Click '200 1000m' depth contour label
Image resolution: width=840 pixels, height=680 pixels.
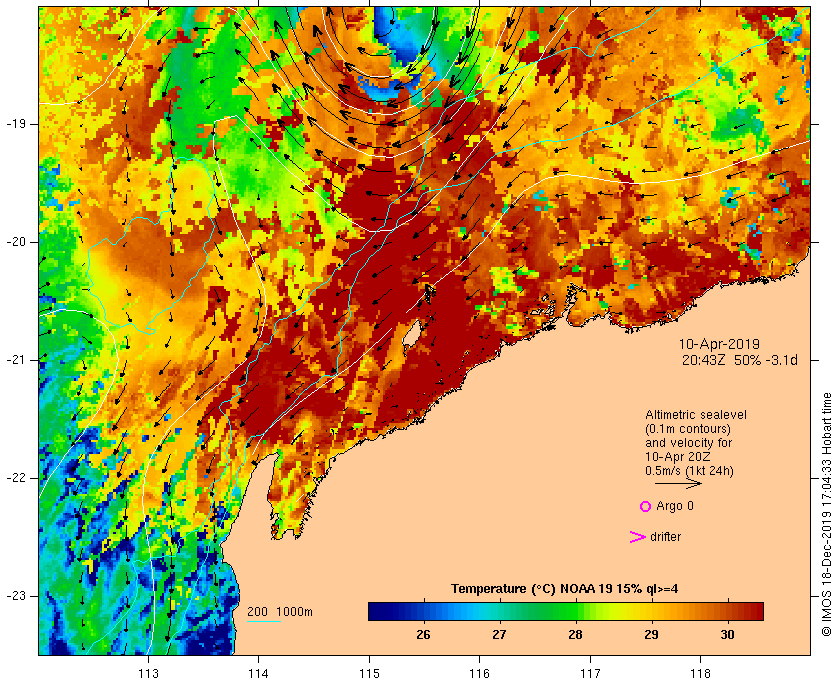[x=280, y=612]
